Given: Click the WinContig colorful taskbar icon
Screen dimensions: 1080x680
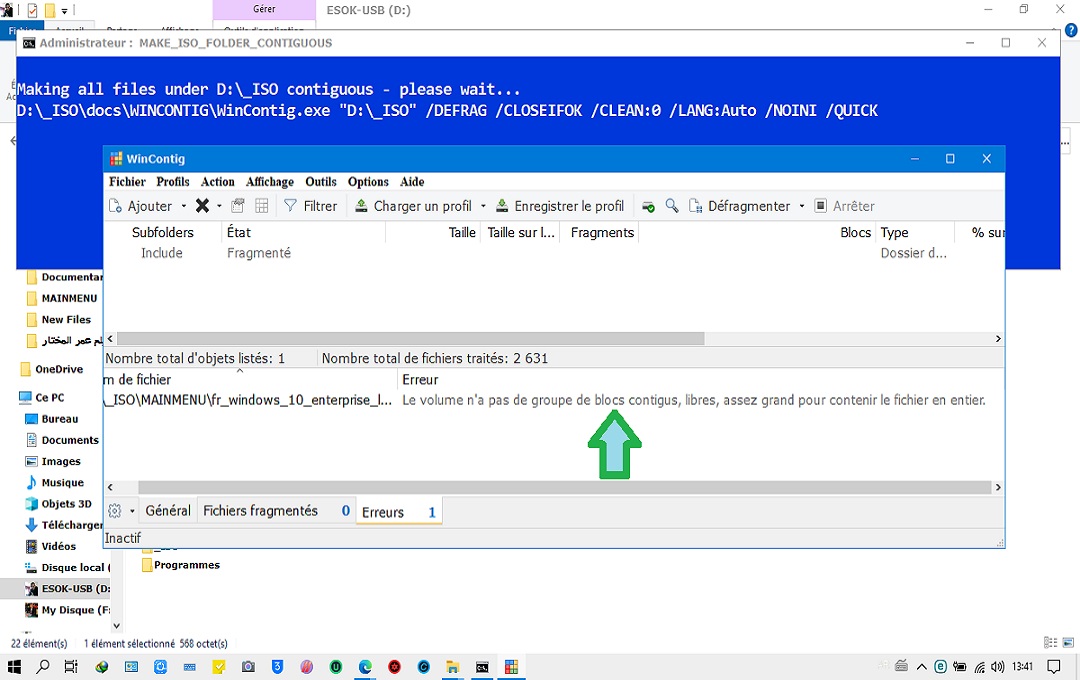Looking at the screenshot, I should pyautogui.click(x=511, y=667).
